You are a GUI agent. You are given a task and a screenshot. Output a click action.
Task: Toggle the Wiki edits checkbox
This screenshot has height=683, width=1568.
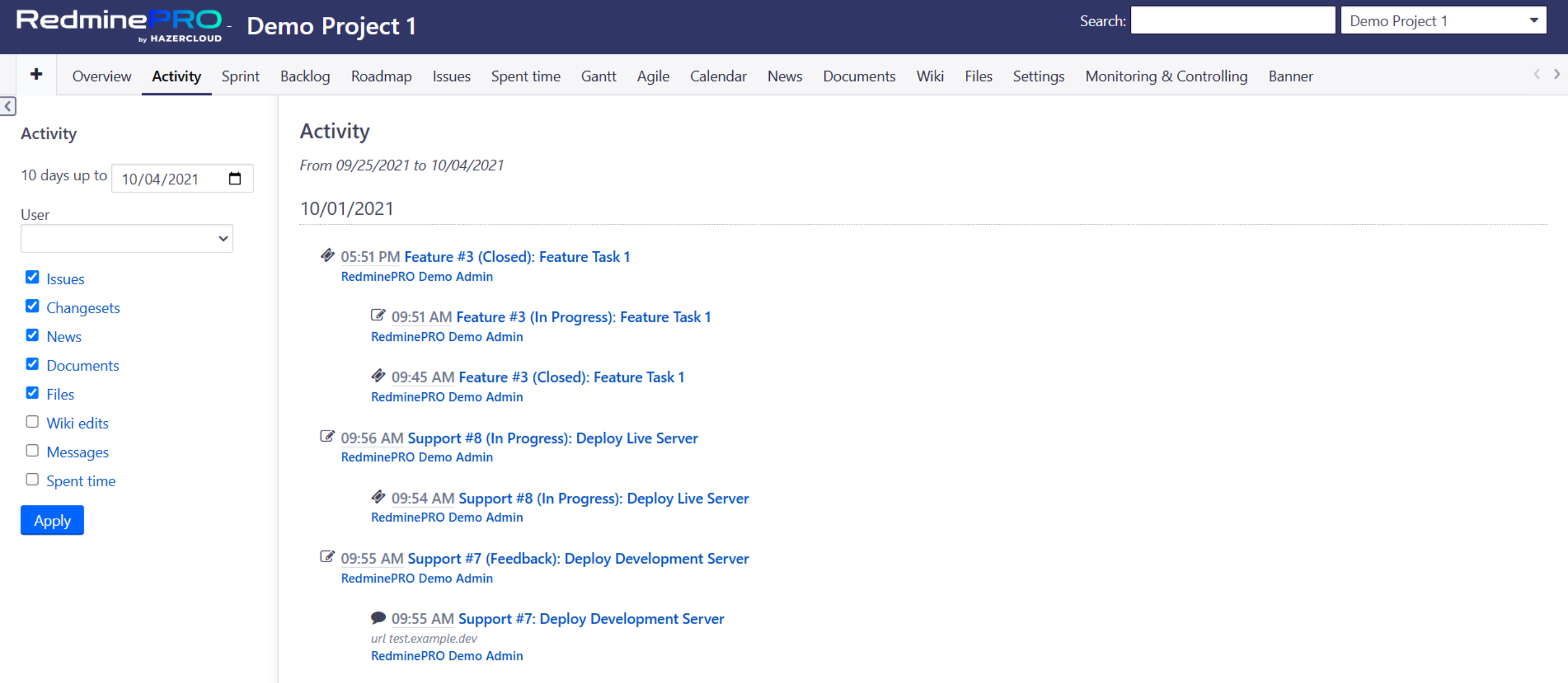pyautogui.click(x=33, y=422)
